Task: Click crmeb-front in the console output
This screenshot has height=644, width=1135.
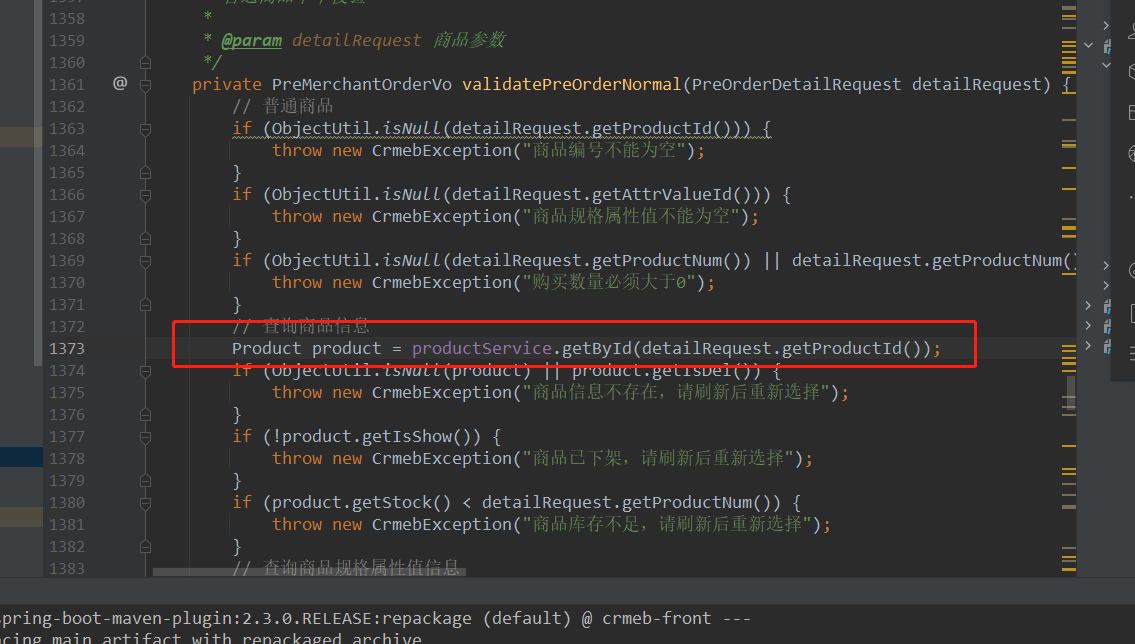Action: pyautogui.click(x=657, y=619)
